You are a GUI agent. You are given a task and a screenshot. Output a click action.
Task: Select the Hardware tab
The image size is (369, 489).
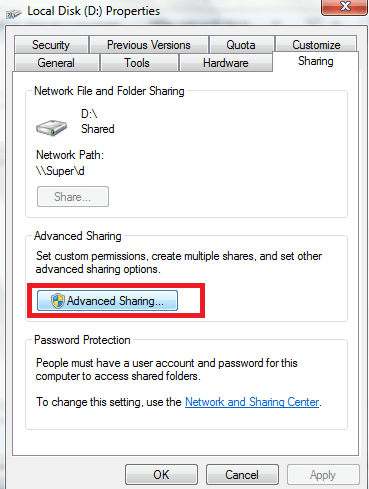click(x=226, y=63)
